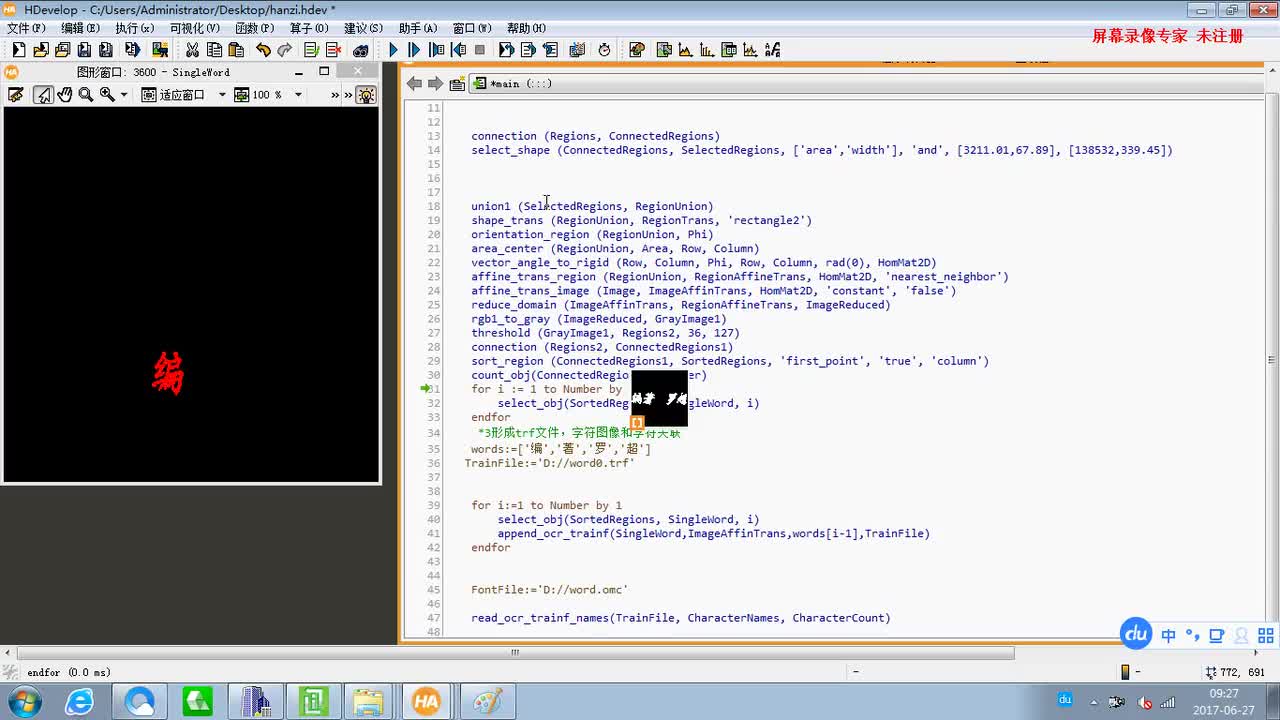Click the Open Program folder icon

pyautogui.click(x=41, y=50)
